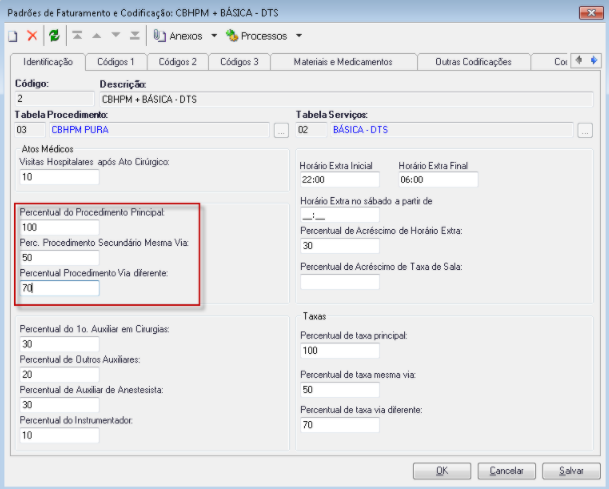
Task: Click the new record icon
Action: (x=13, y=36)
